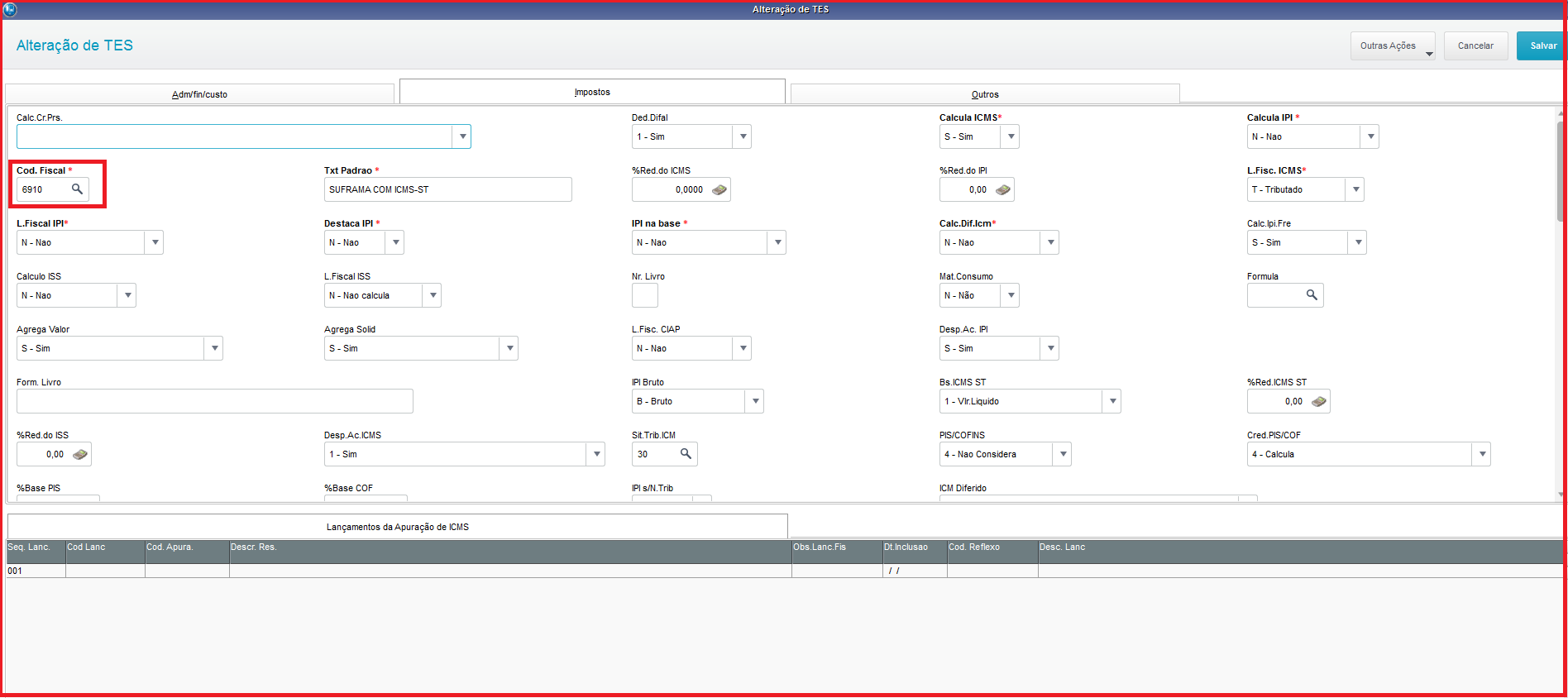1568x698 pixels.
Task: Click the Form. Livro input field
Action: 215,401
